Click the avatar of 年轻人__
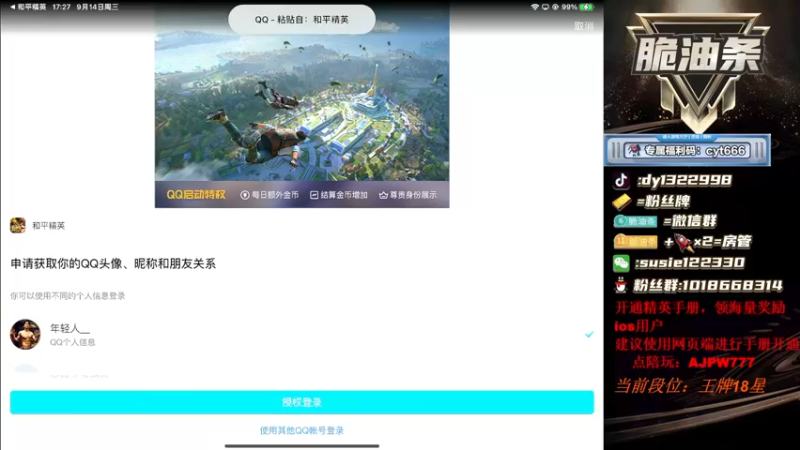The width and height of the screenshot is (800, 450). (25, 334)
